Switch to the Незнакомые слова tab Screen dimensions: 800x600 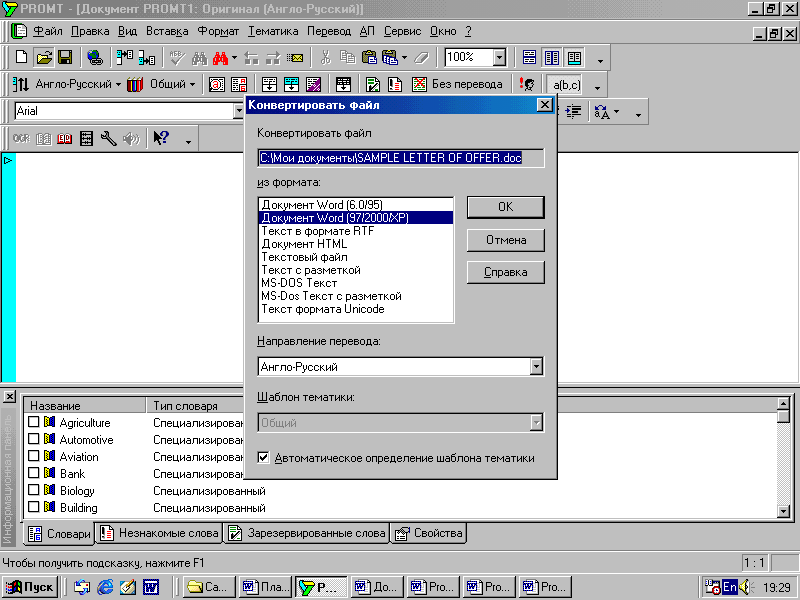[x=159, y=533]
